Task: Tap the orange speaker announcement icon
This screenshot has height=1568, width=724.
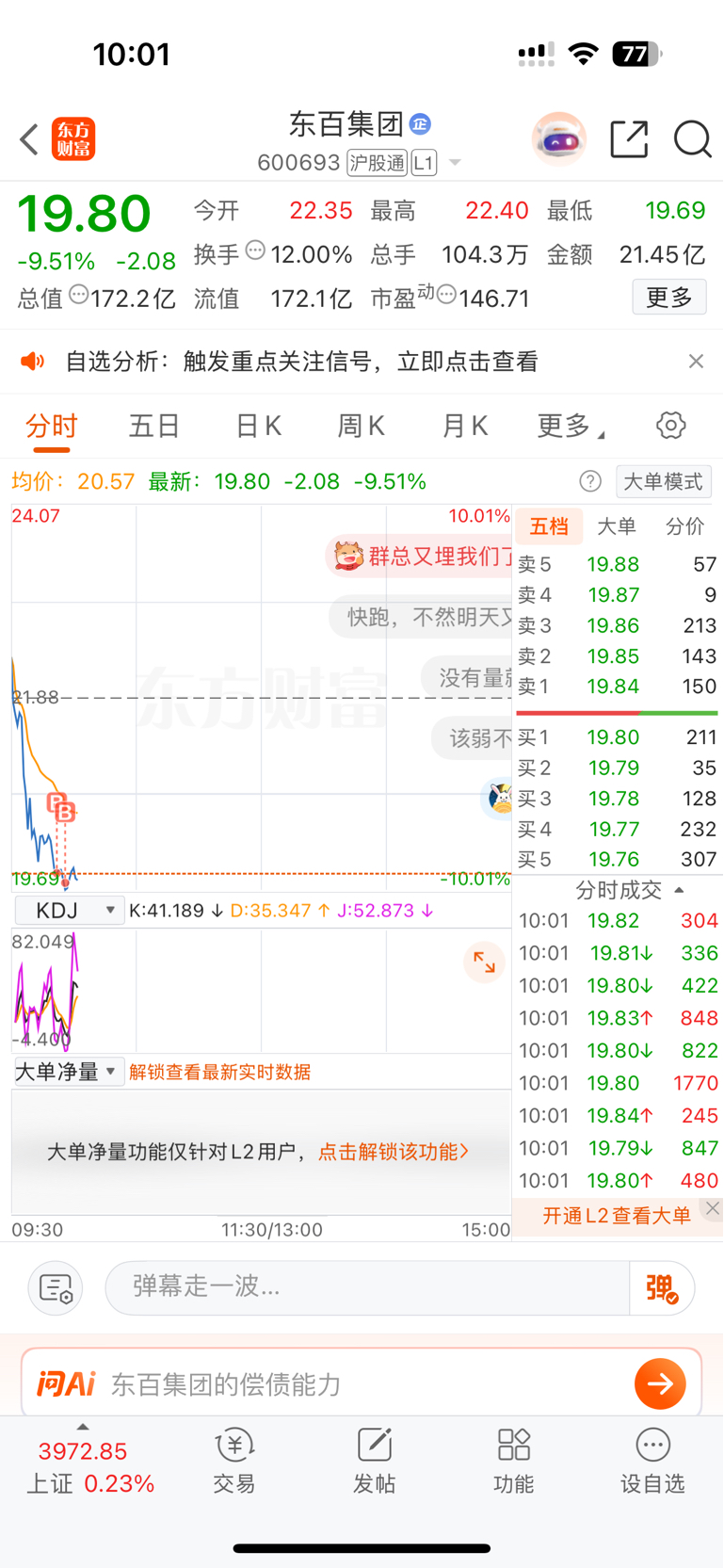Action: [x=33, y=362]
